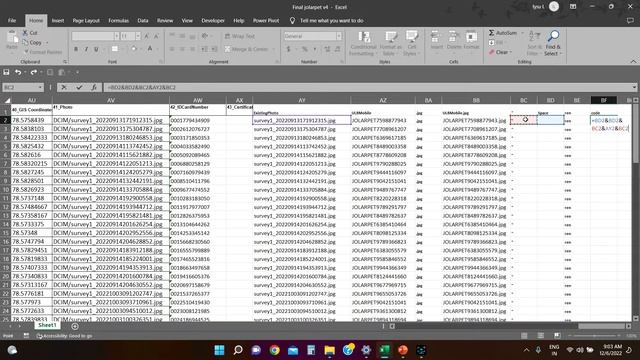The height and width of the screenshot is (360, 640).
Task: Open the Name Box dropdown
Action: [x=40, y=87]
